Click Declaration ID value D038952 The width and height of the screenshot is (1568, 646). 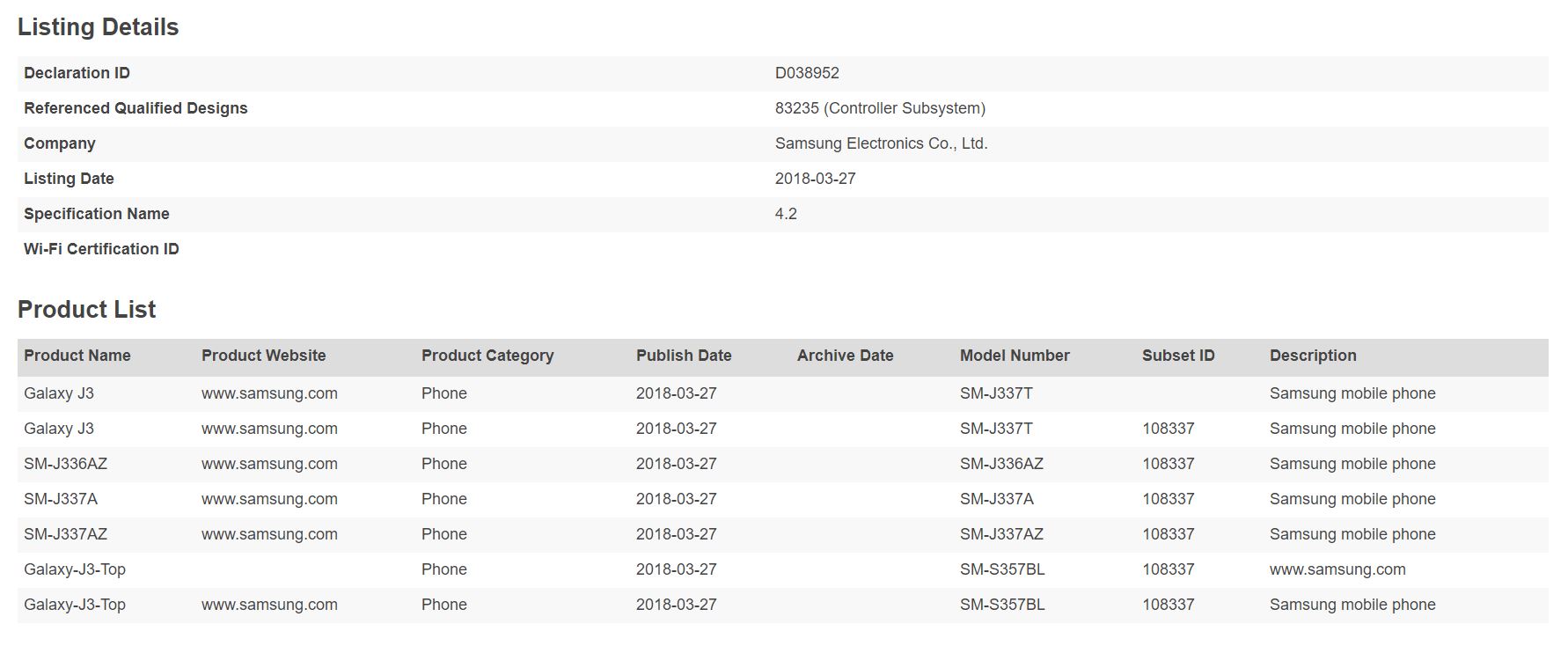coord(807,73)
